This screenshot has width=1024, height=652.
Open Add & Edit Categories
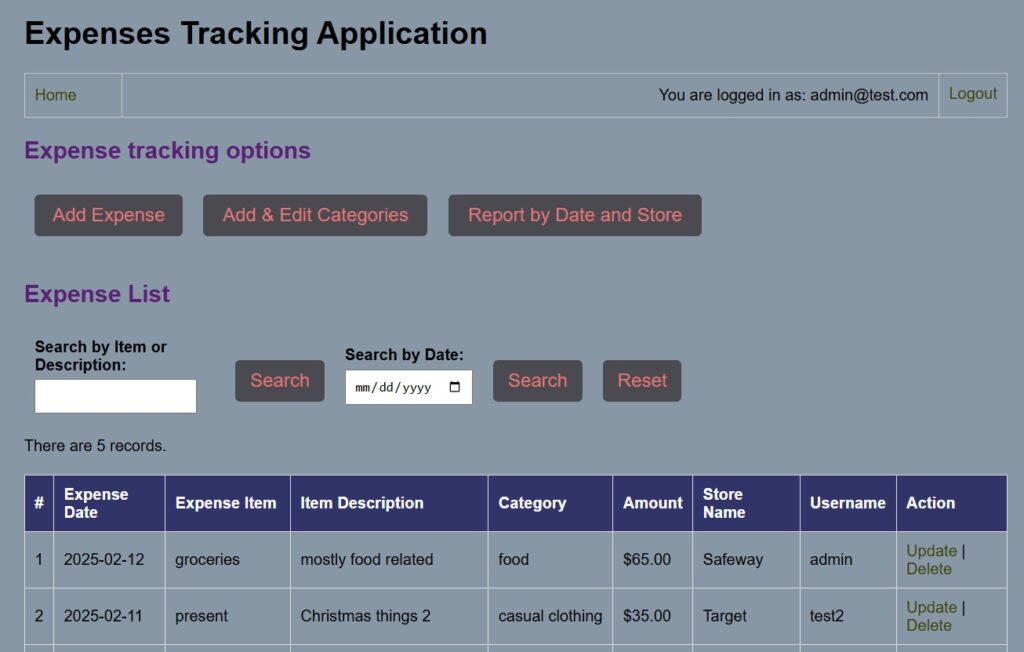(314, 214)
